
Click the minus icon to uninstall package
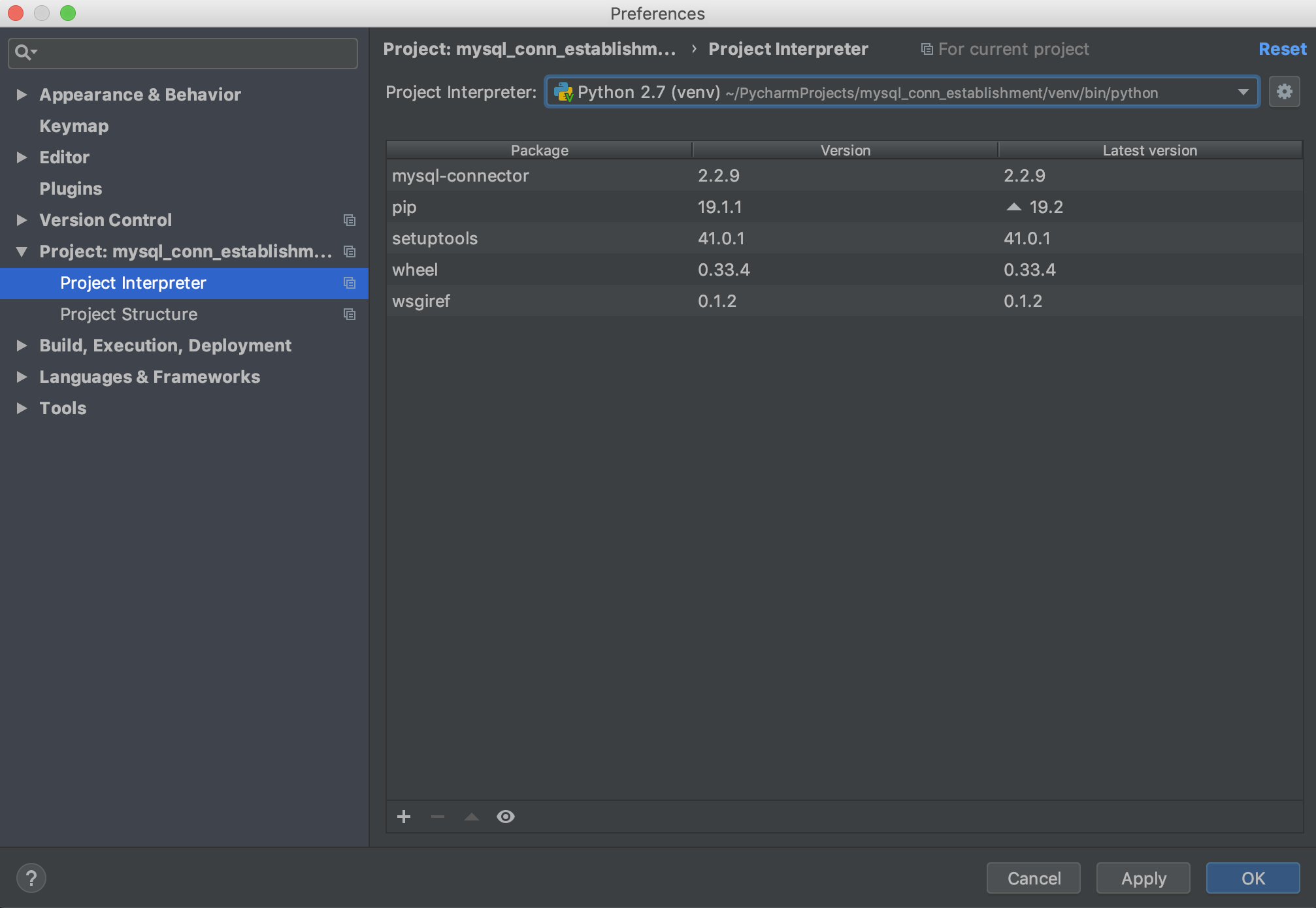[438, 817]
